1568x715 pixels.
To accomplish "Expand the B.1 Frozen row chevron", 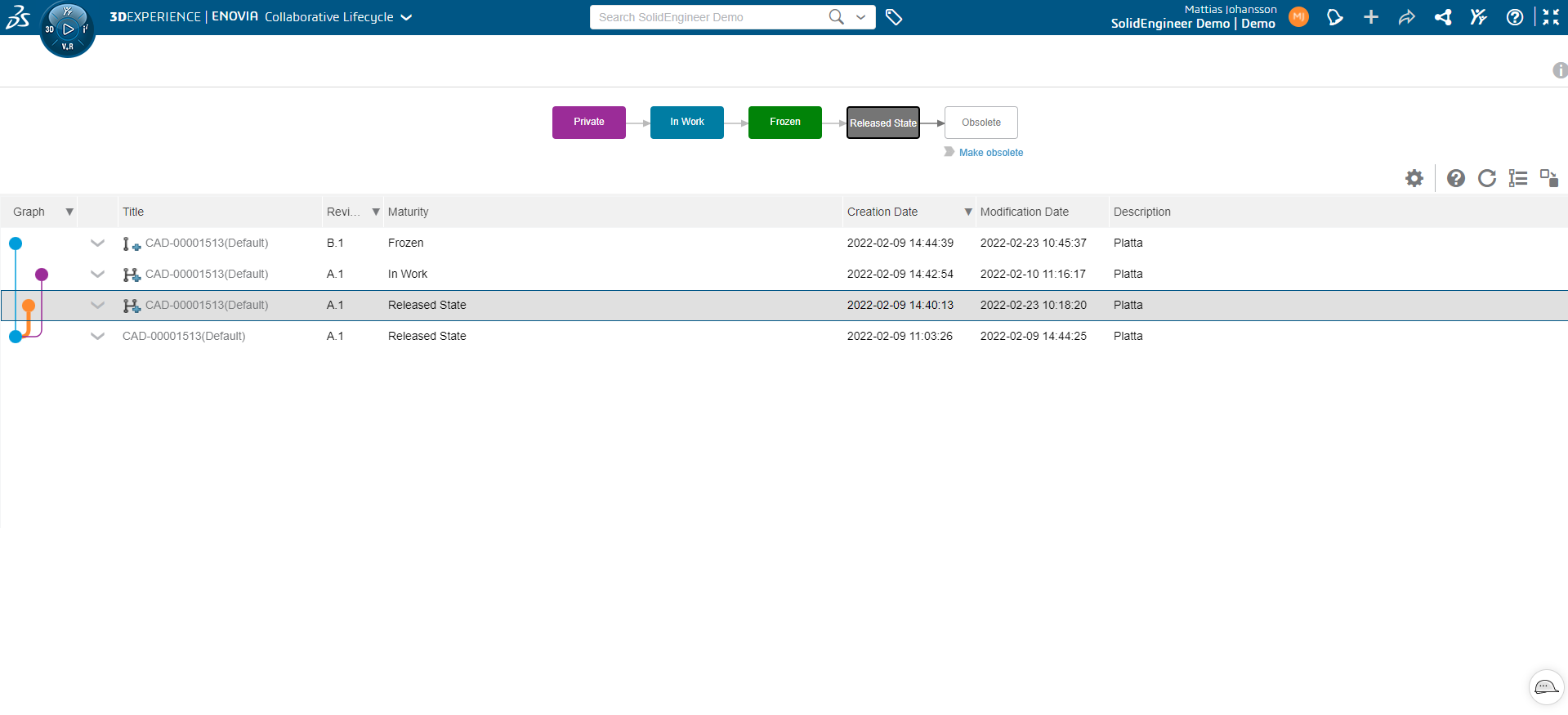I will (x=97, y=243).
